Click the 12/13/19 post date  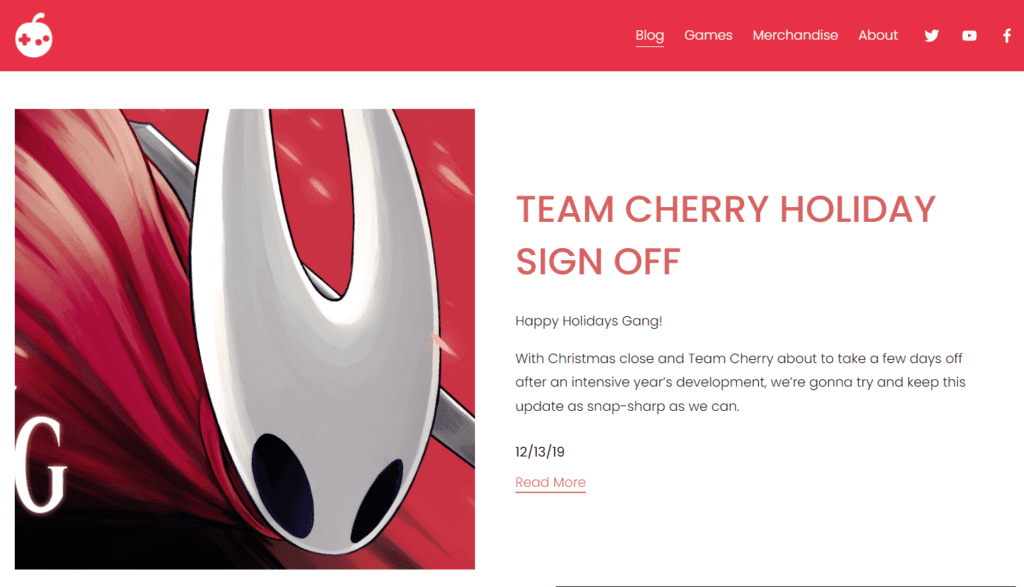click(x=539, y=452)
